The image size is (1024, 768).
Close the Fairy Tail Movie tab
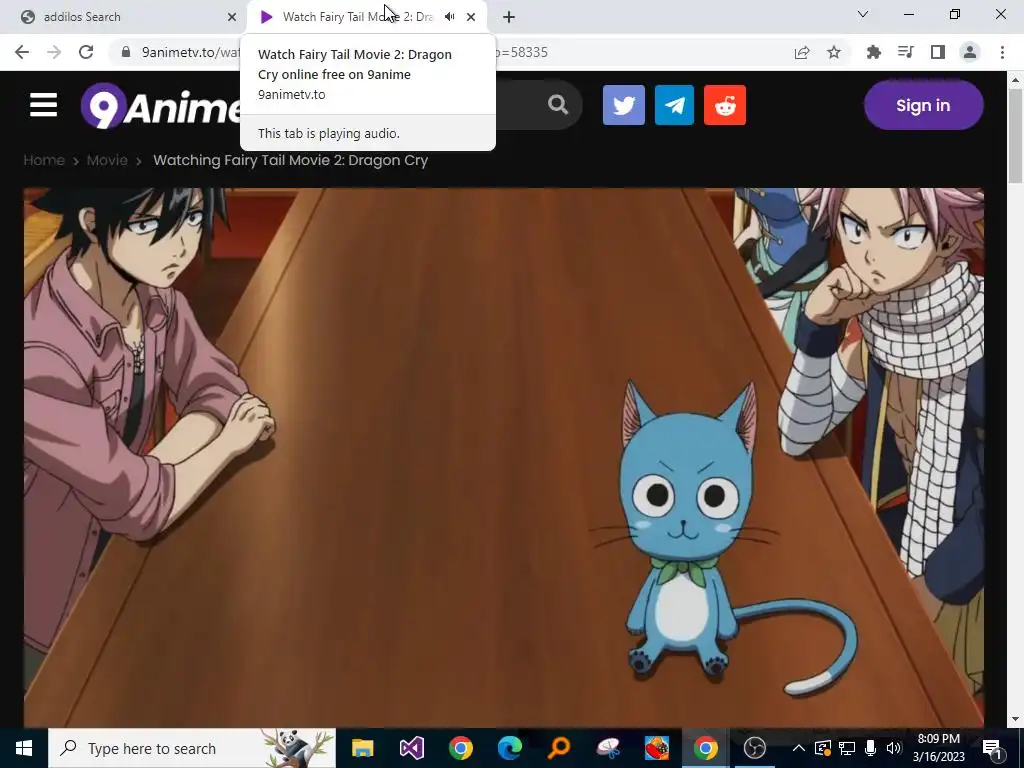click(471, 17)
